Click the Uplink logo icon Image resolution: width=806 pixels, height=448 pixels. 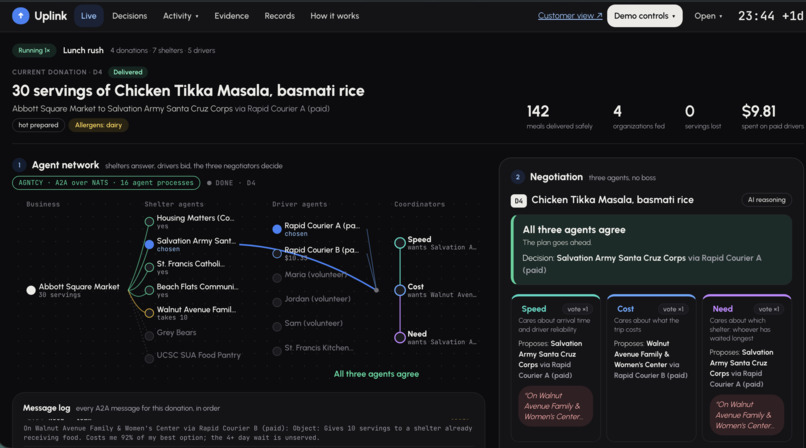tap(21, 16)
